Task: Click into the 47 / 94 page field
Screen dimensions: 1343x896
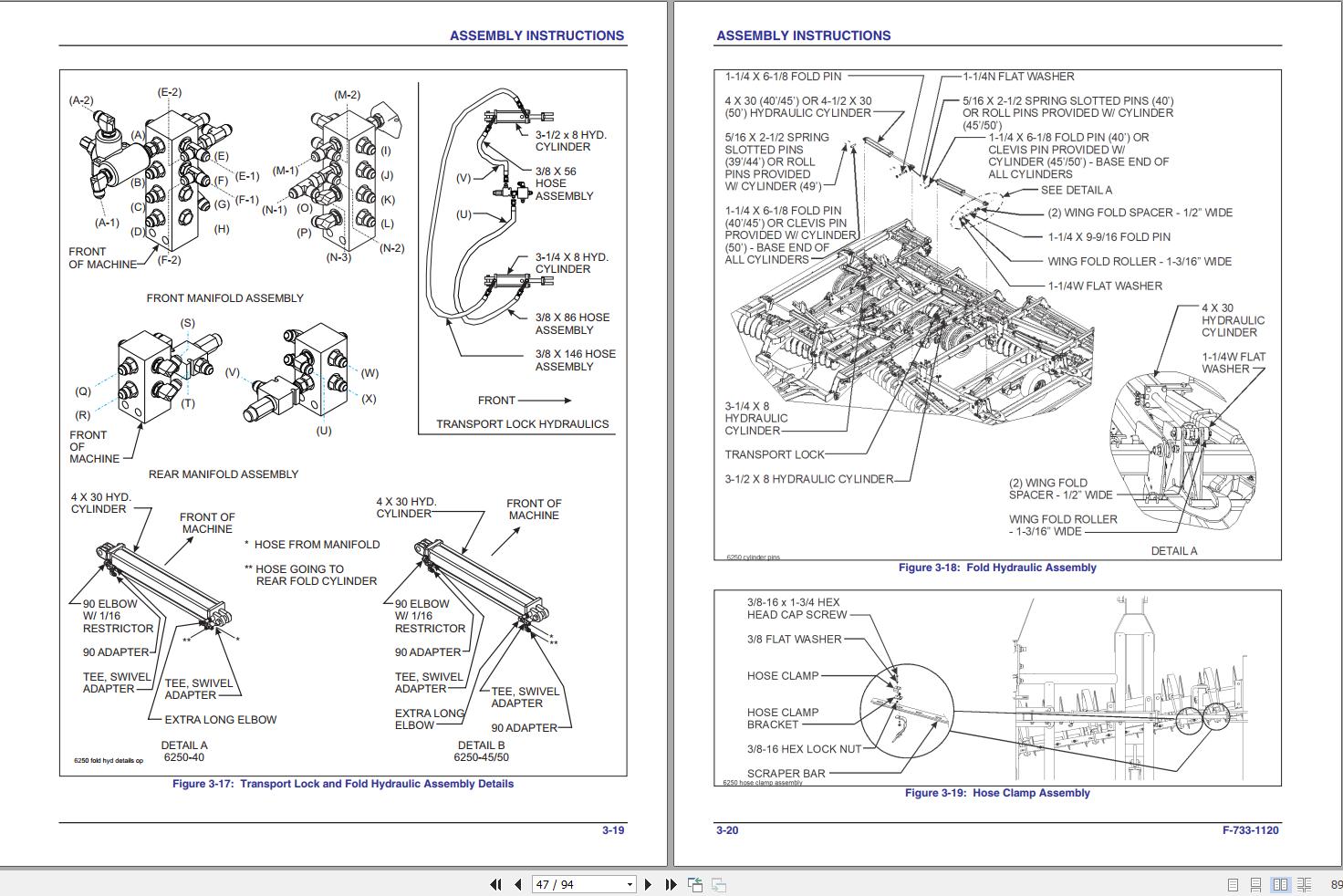Action: coord(566,884)
